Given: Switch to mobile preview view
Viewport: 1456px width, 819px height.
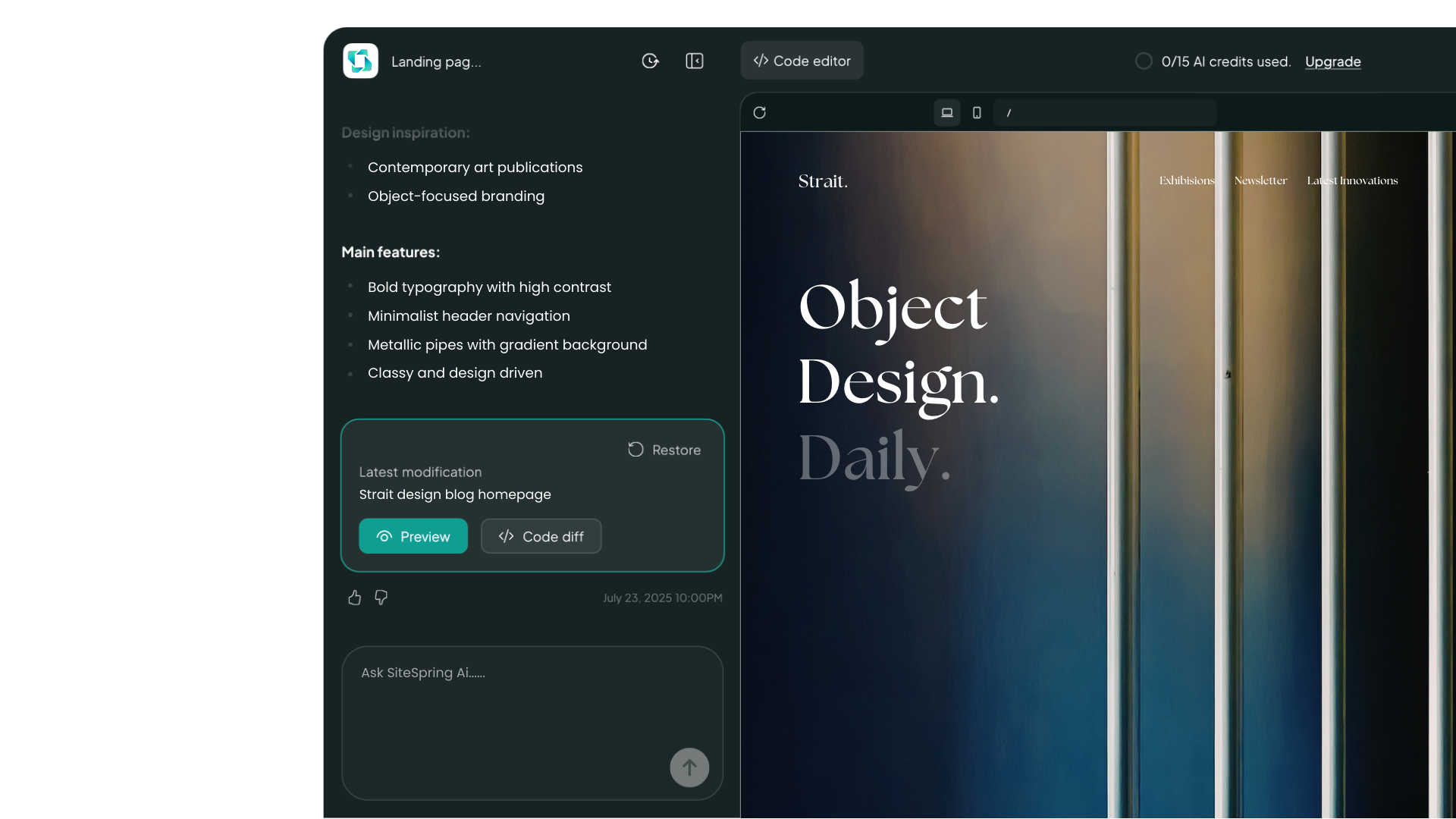Looking at the screenshot, I should point(977,113).
